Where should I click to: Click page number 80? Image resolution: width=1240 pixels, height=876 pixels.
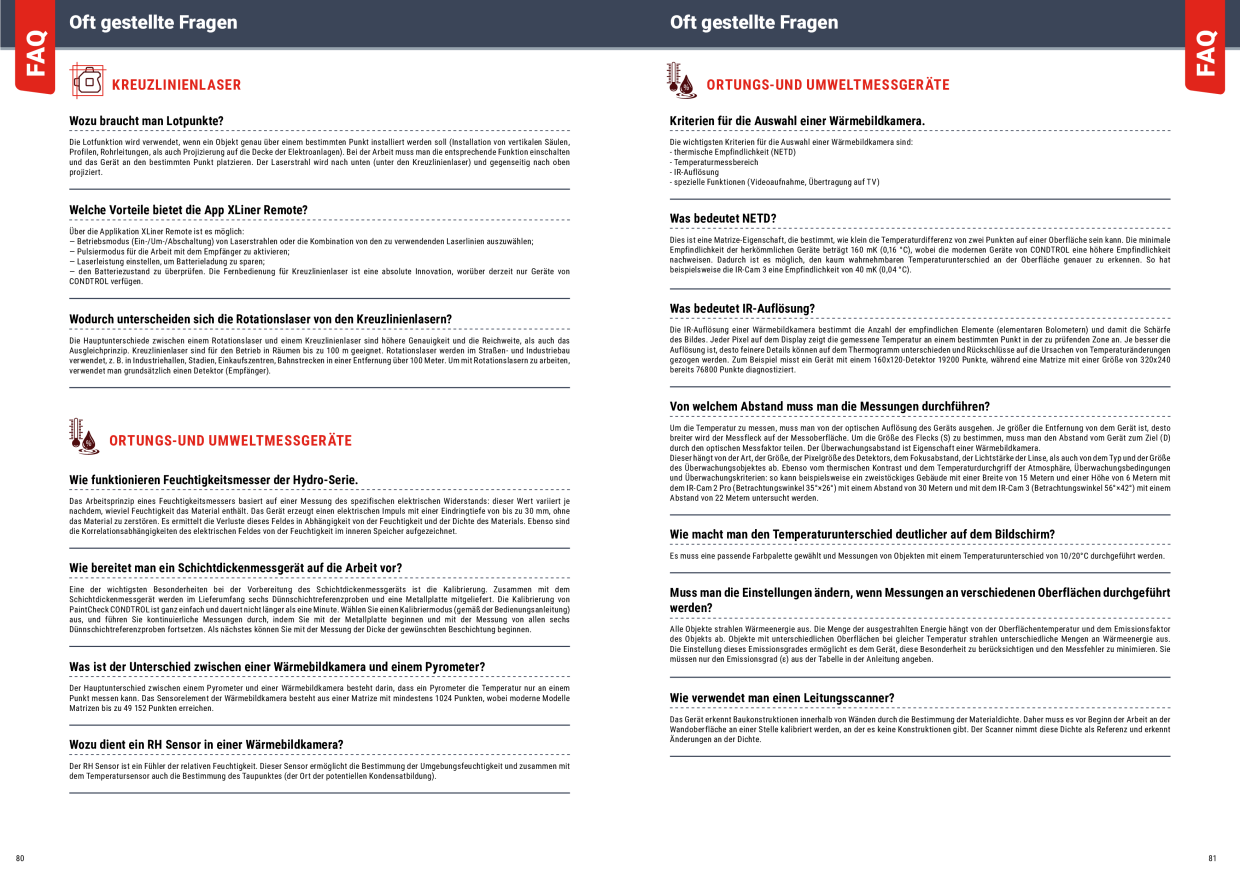pos(19,858)
